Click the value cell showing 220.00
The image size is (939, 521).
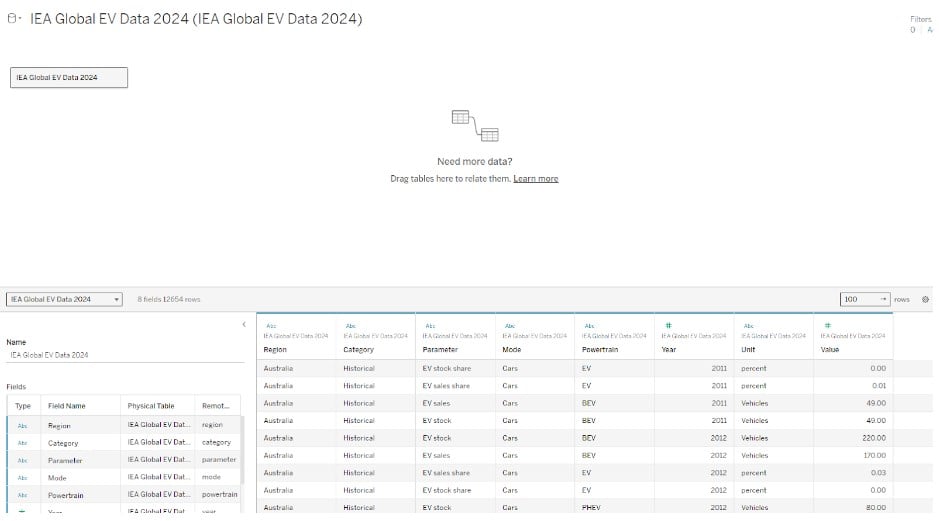tap(853, 438)
